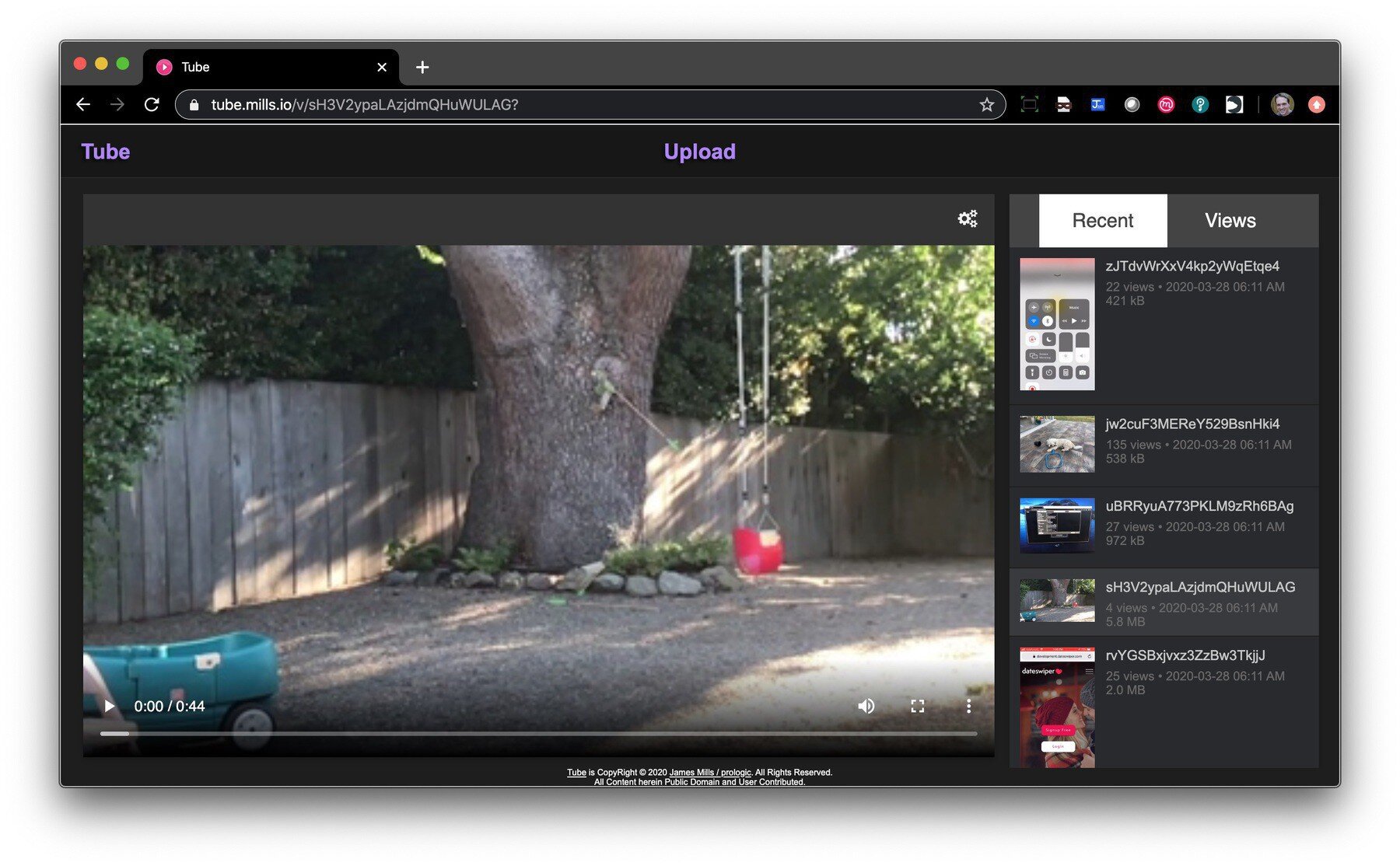This screenshot has height=866, width=1400.
Task: Open the video player three-dot options menu
Action: 968,706
